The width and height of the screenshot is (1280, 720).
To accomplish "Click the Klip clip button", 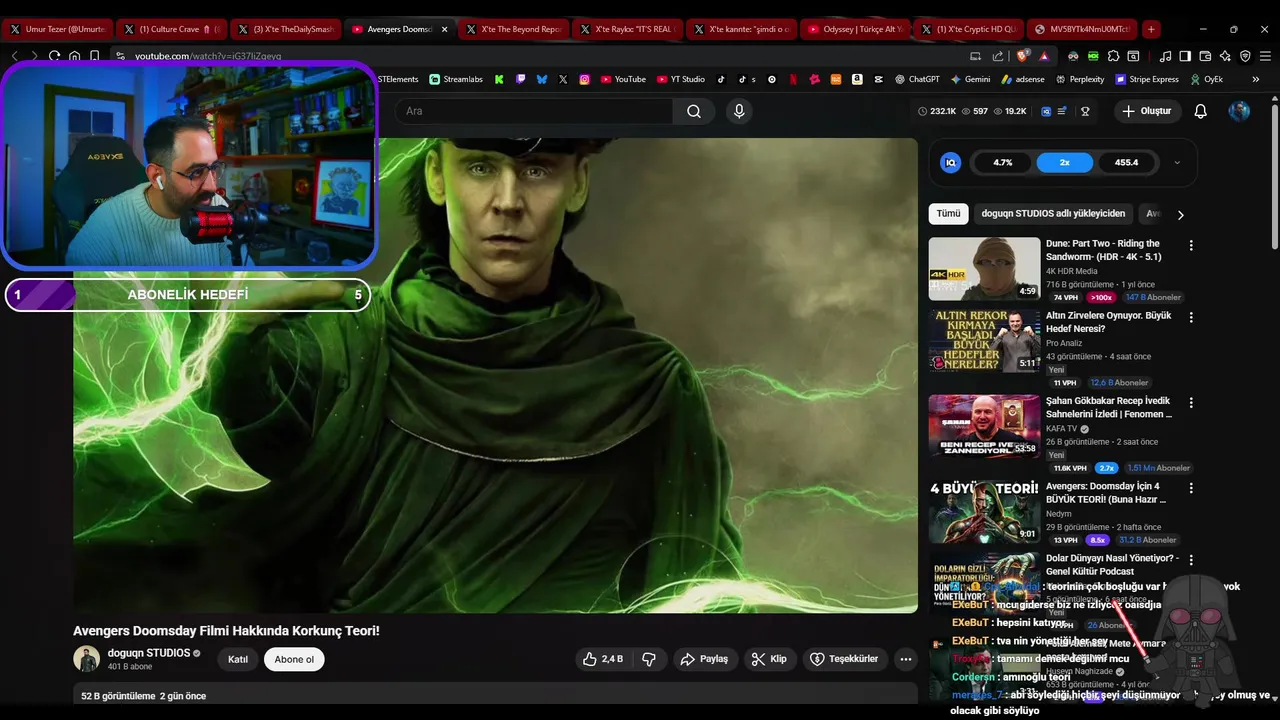I will point(769,659).
